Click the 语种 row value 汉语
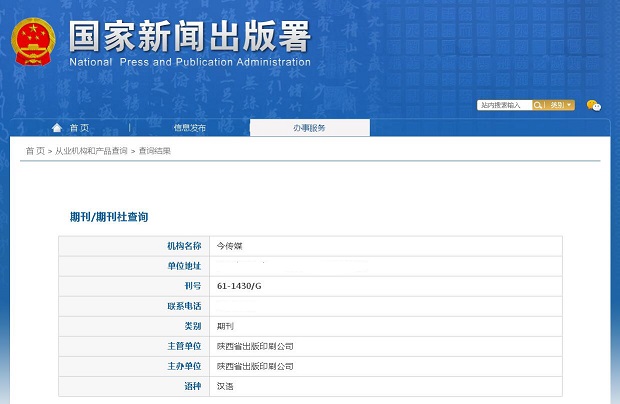The image size is (620, 404). [x=225, y=386]
